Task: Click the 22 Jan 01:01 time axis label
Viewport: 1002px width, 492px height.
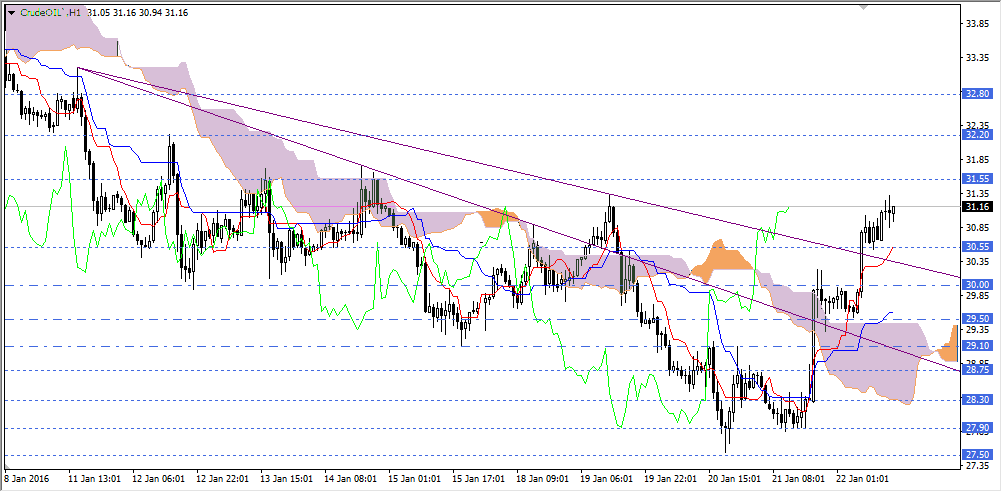Action: [x=862, y=479]
